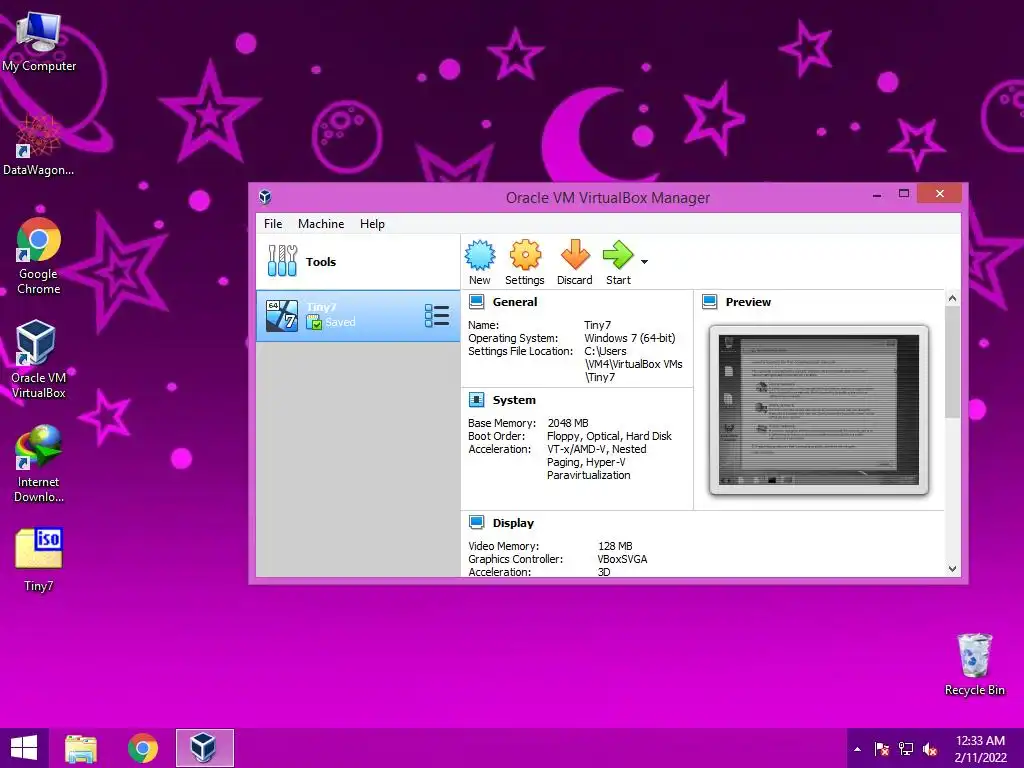Image resolution: width=1024 pixels, height=768 pixels.
Task: Click the details pane scroll down arrow
Action: point(952,569)
